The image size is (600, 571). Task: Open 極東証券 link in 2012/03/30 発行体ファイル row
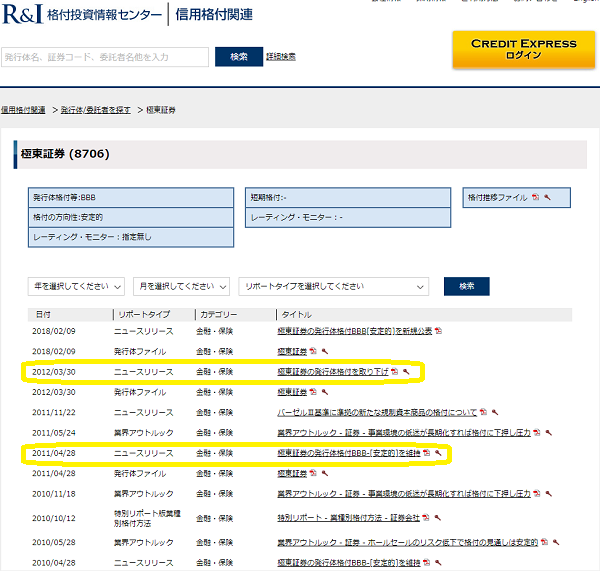coord(292,392)
